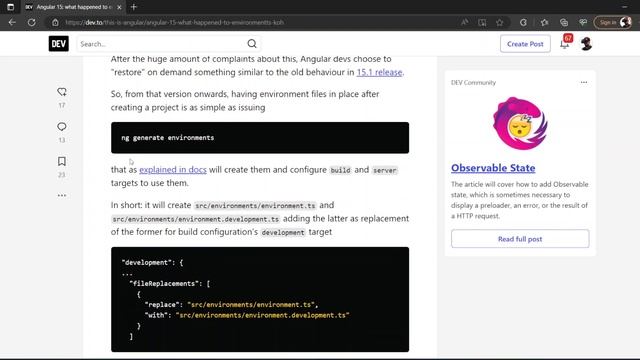The image size is (640, 360).
Task: Click the site info lock icon
Action: tap(55, 22)
